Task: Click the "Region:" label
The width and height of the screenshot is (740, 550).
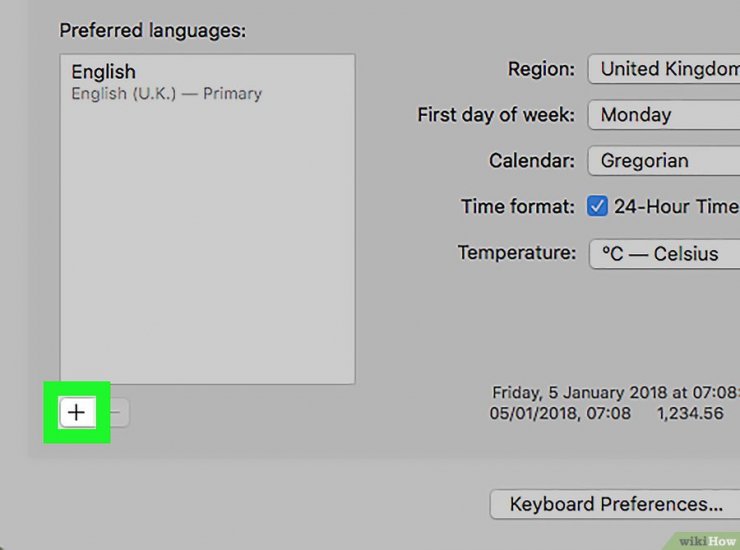Action: pyautogui.click(x=541, y=70)
